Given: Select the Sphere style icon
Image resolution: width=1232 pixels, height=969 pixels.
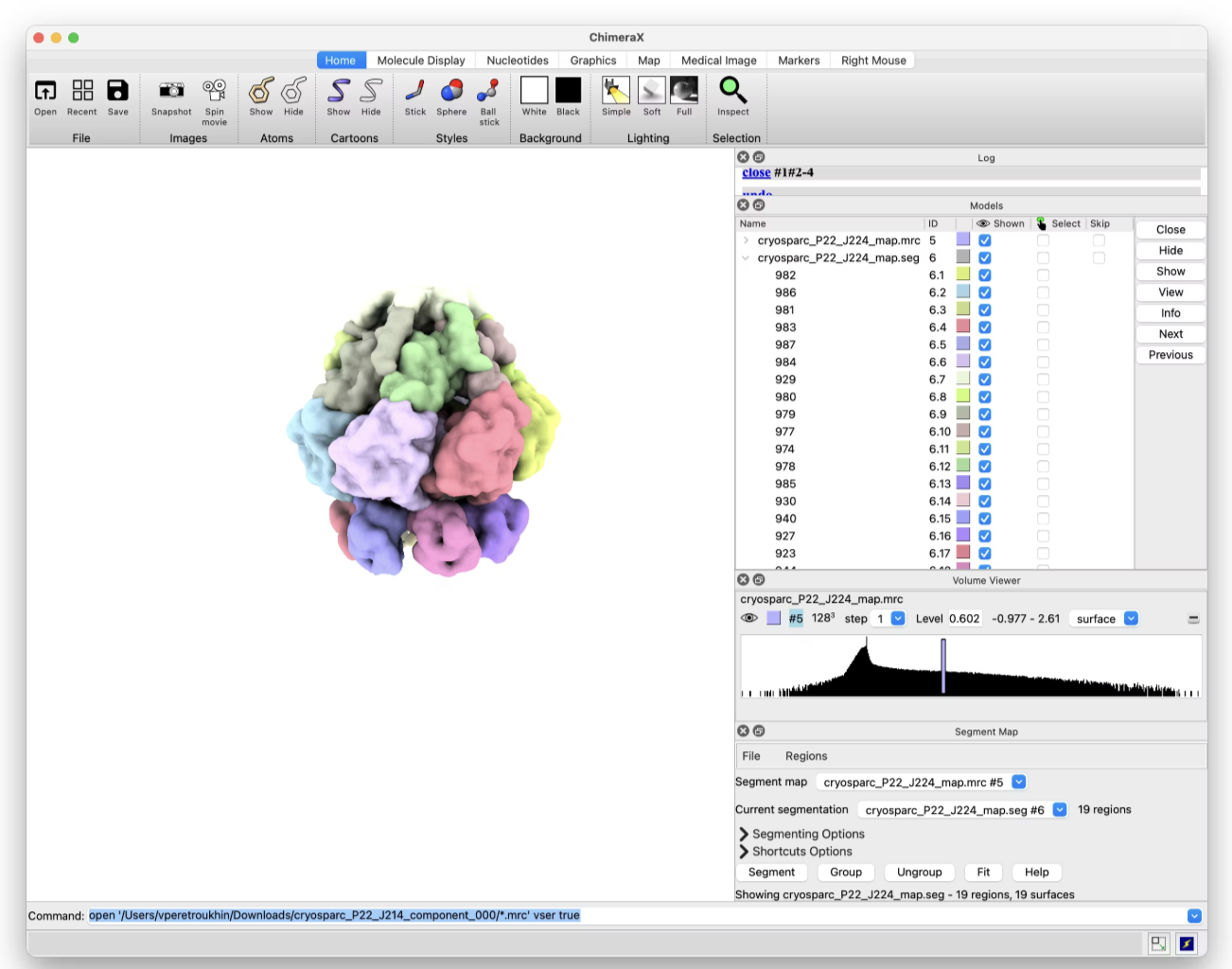Looking at the screenshot, I should click(451, 91).
